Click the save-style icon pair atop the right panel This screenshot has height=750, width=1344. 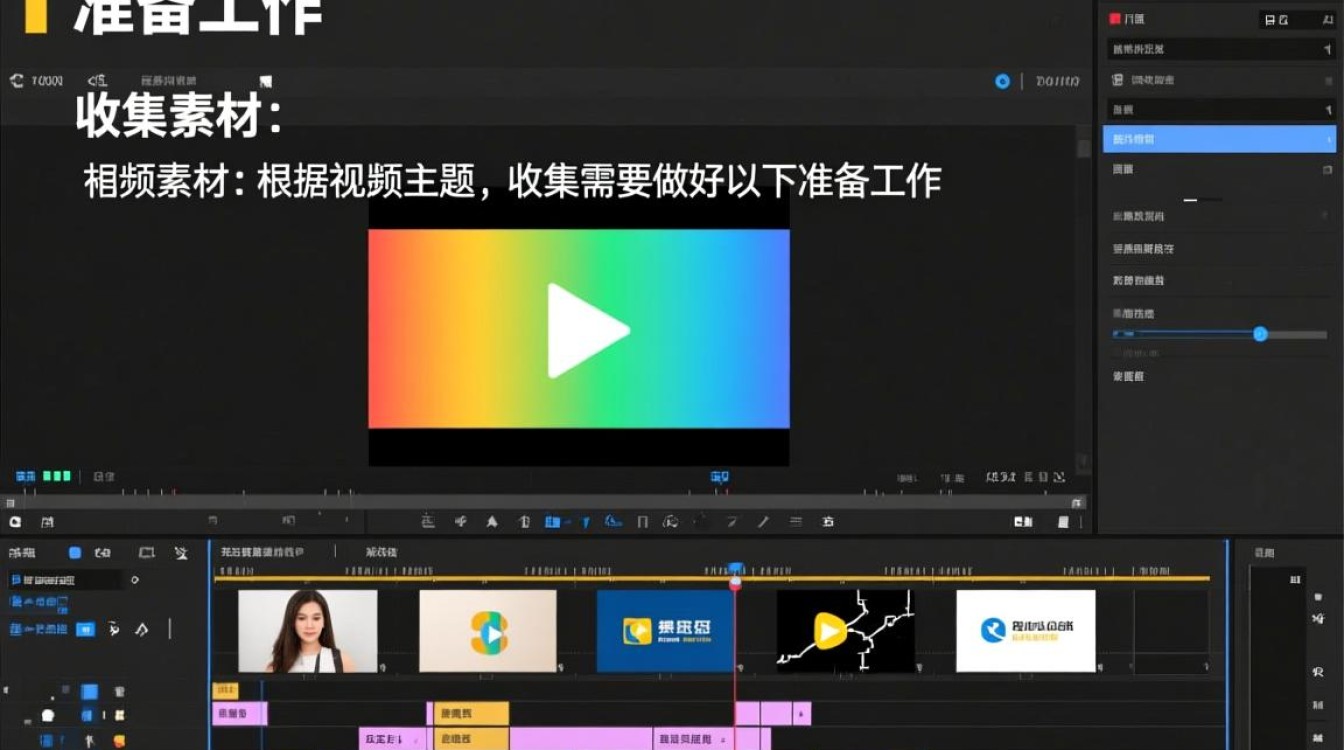[1277, 19]
